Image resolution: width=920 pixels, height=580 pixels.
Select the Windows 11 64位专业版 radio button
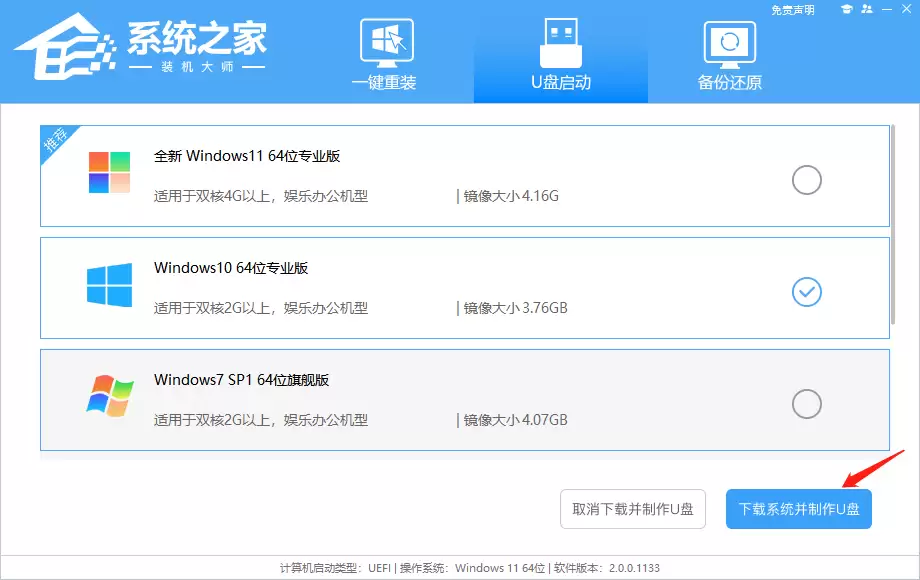pos(806,180)
